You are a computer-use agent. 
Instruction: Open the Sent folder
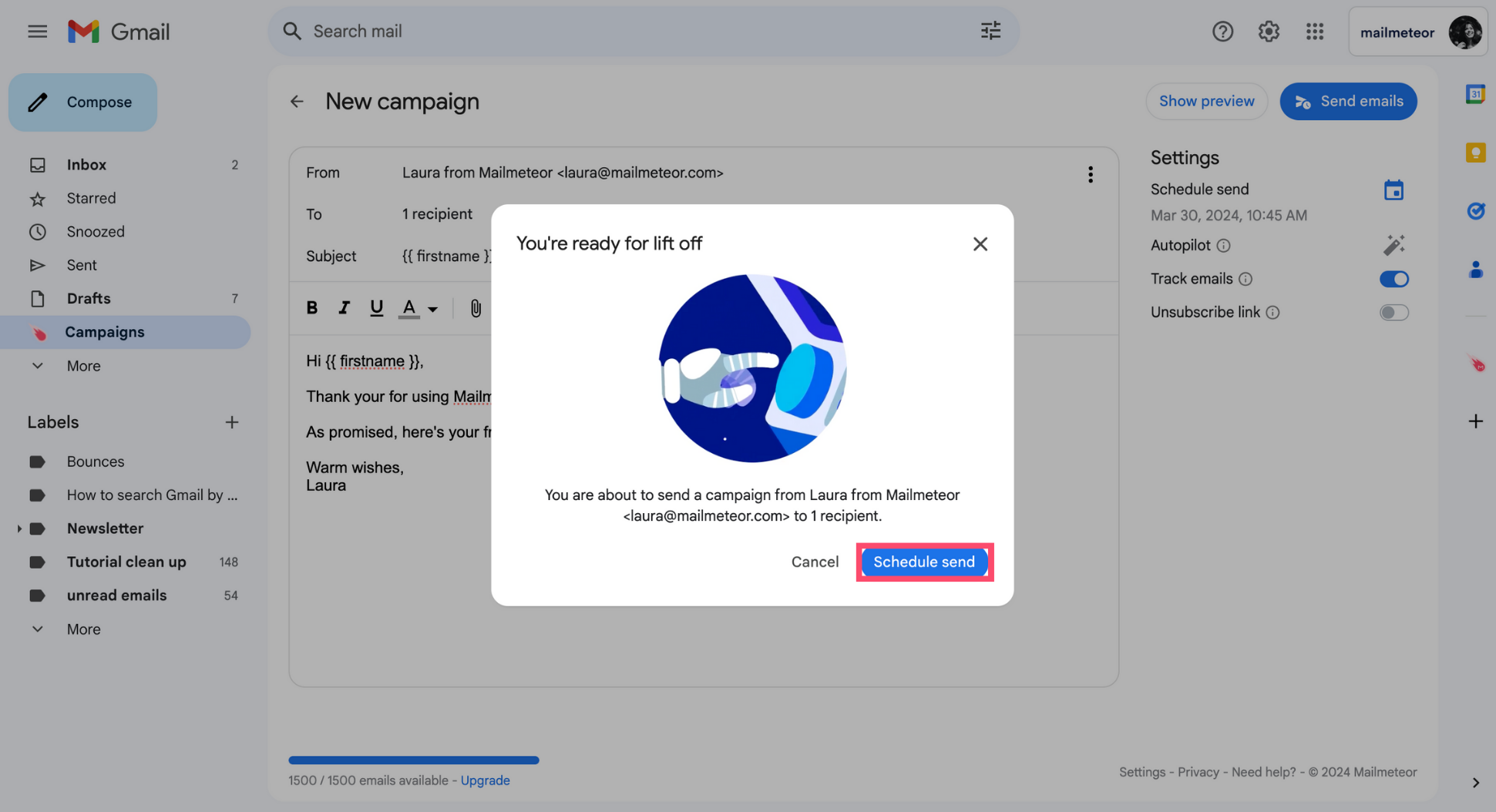[x=127, y=265]
